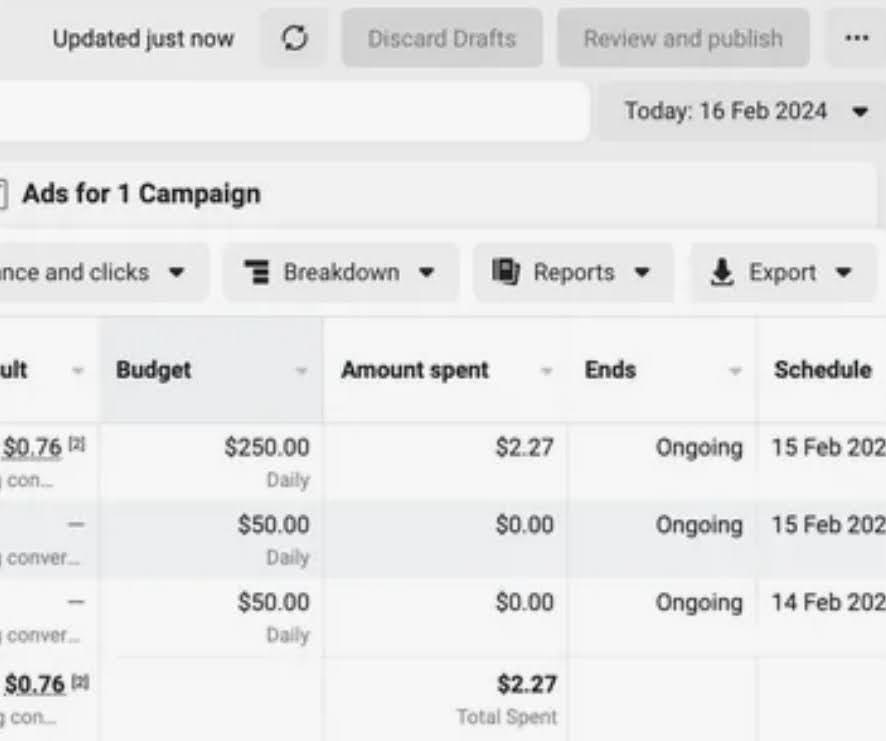Click the Discard Drafts button
Viewport: 886px width, 741px height.
pos(442,39)
